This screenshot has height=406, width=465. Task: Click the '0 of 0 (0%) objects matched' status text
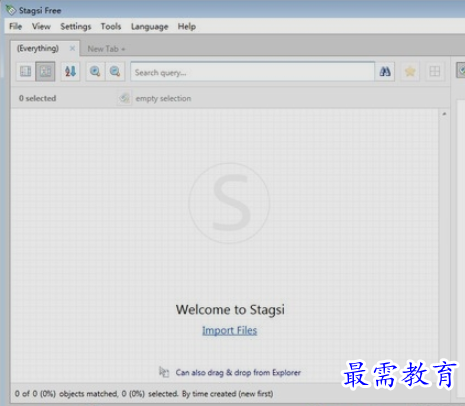coord(66,394)
